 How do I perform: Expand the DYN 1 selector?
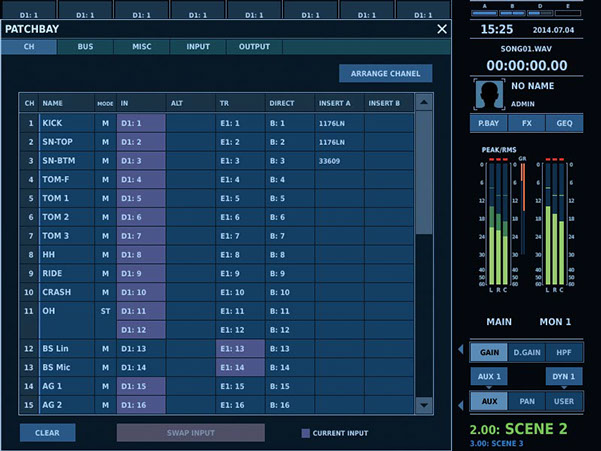[x=563, y=376]
